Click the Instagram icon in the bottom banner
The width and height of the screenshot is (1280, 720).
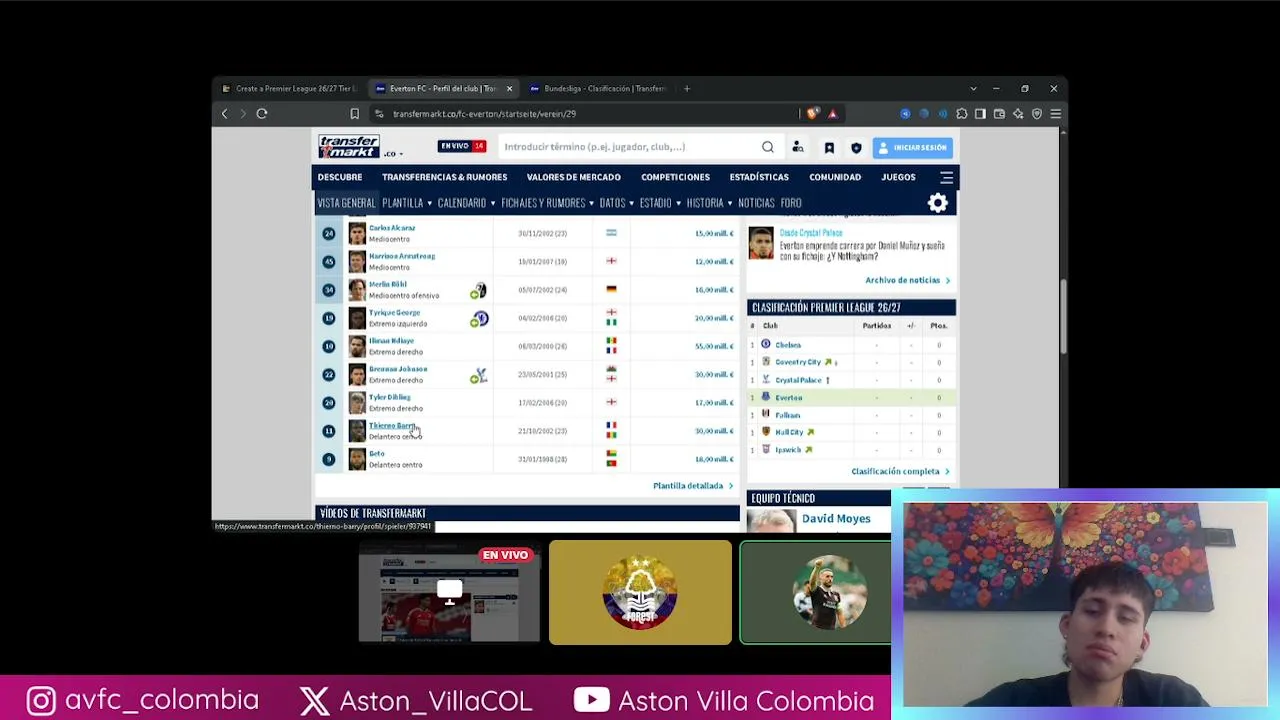point(41,701)
